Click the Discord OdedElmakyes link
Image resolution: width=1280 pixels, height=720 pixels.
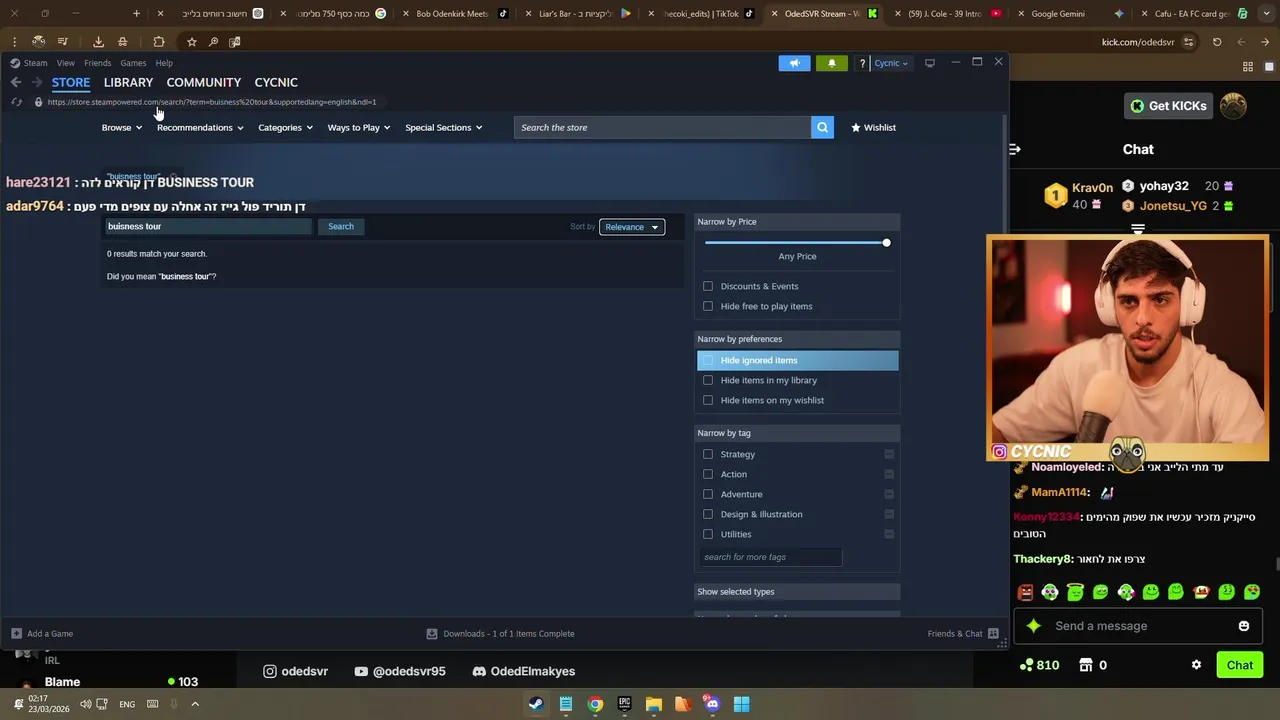click(523, 671)
